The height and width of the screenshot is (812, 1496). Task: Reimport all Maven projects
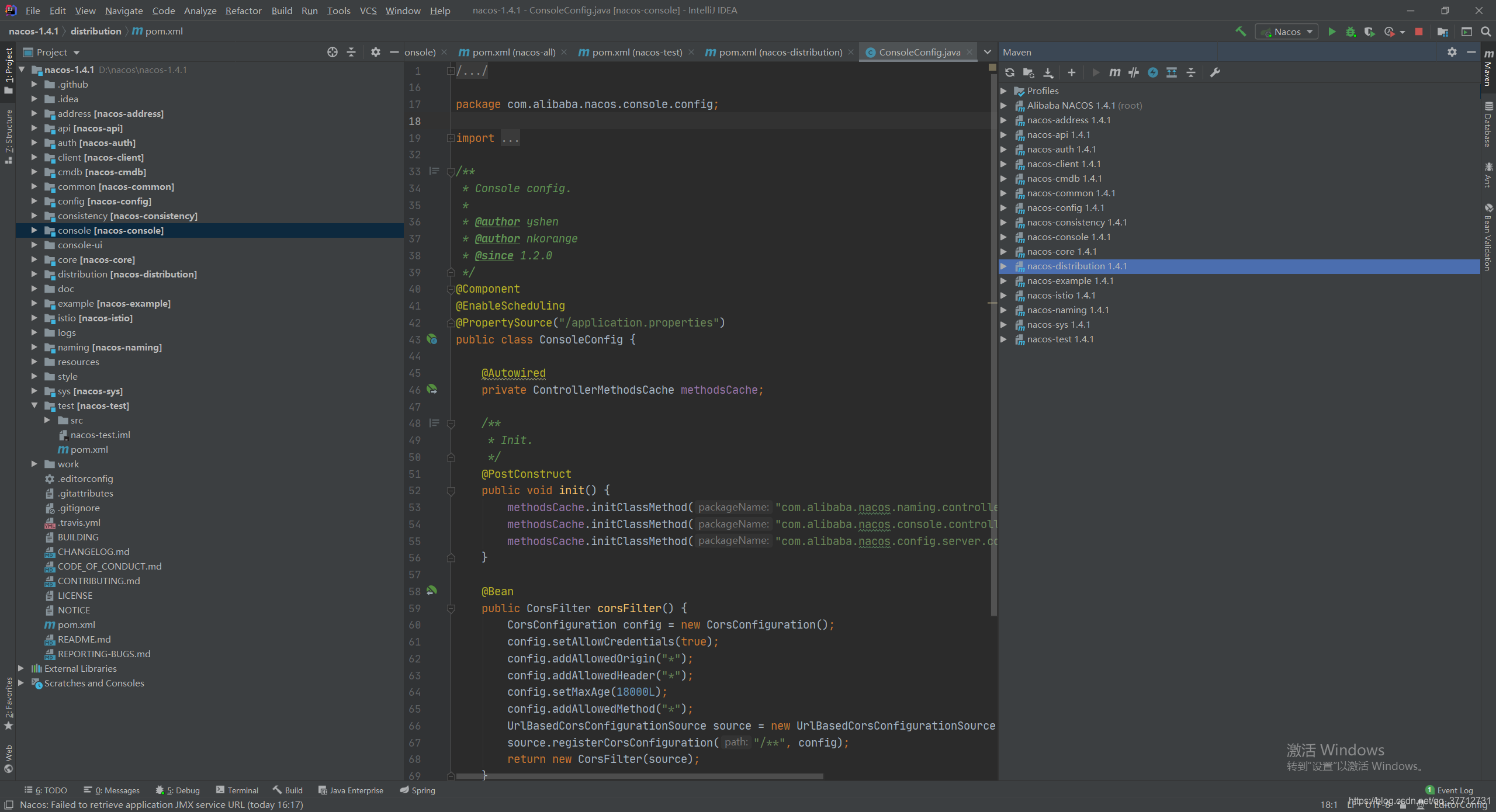[1010, 72]
